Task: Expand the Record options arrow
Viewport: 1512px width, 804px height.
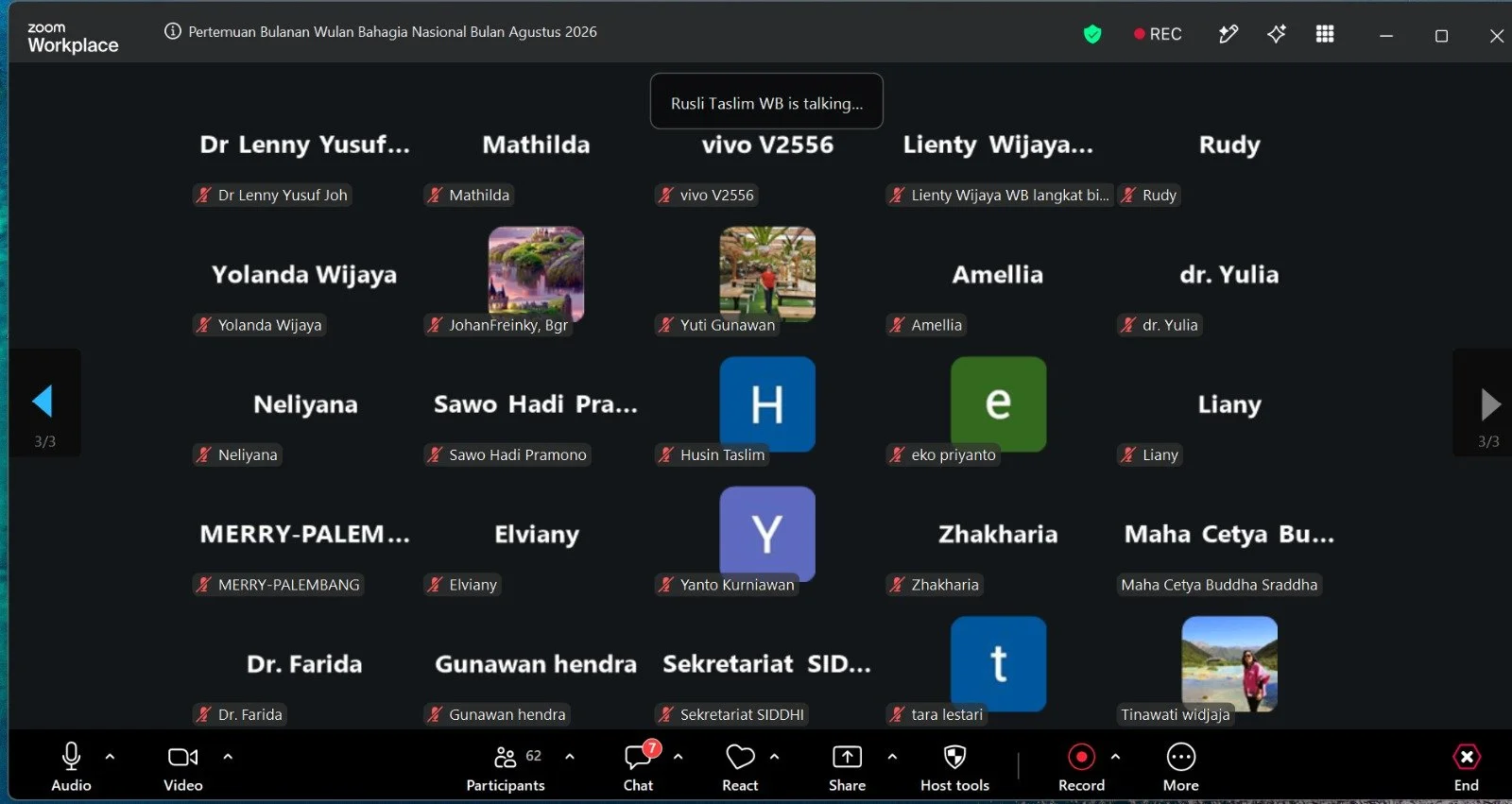Action: coord(1115,757)
